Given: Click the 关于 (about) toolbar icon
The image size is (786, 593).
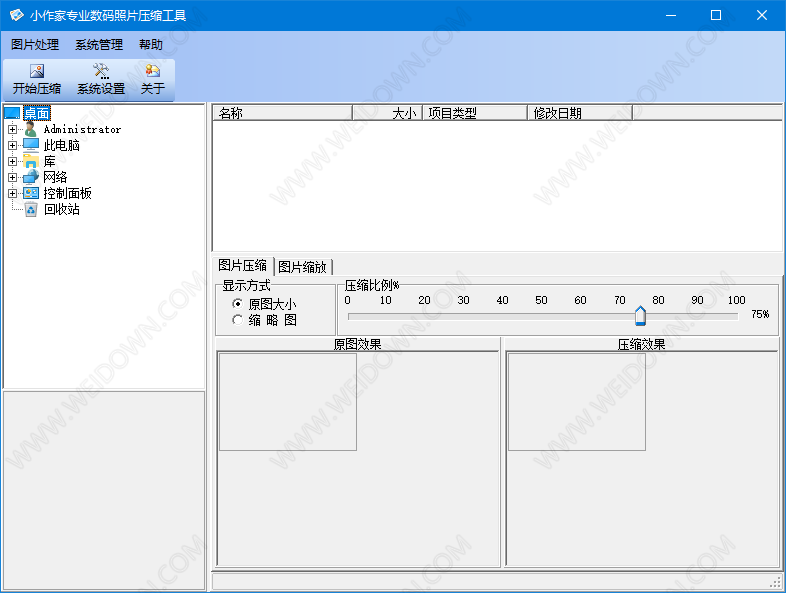Looking at the screenshot, I should click(153, 71).
